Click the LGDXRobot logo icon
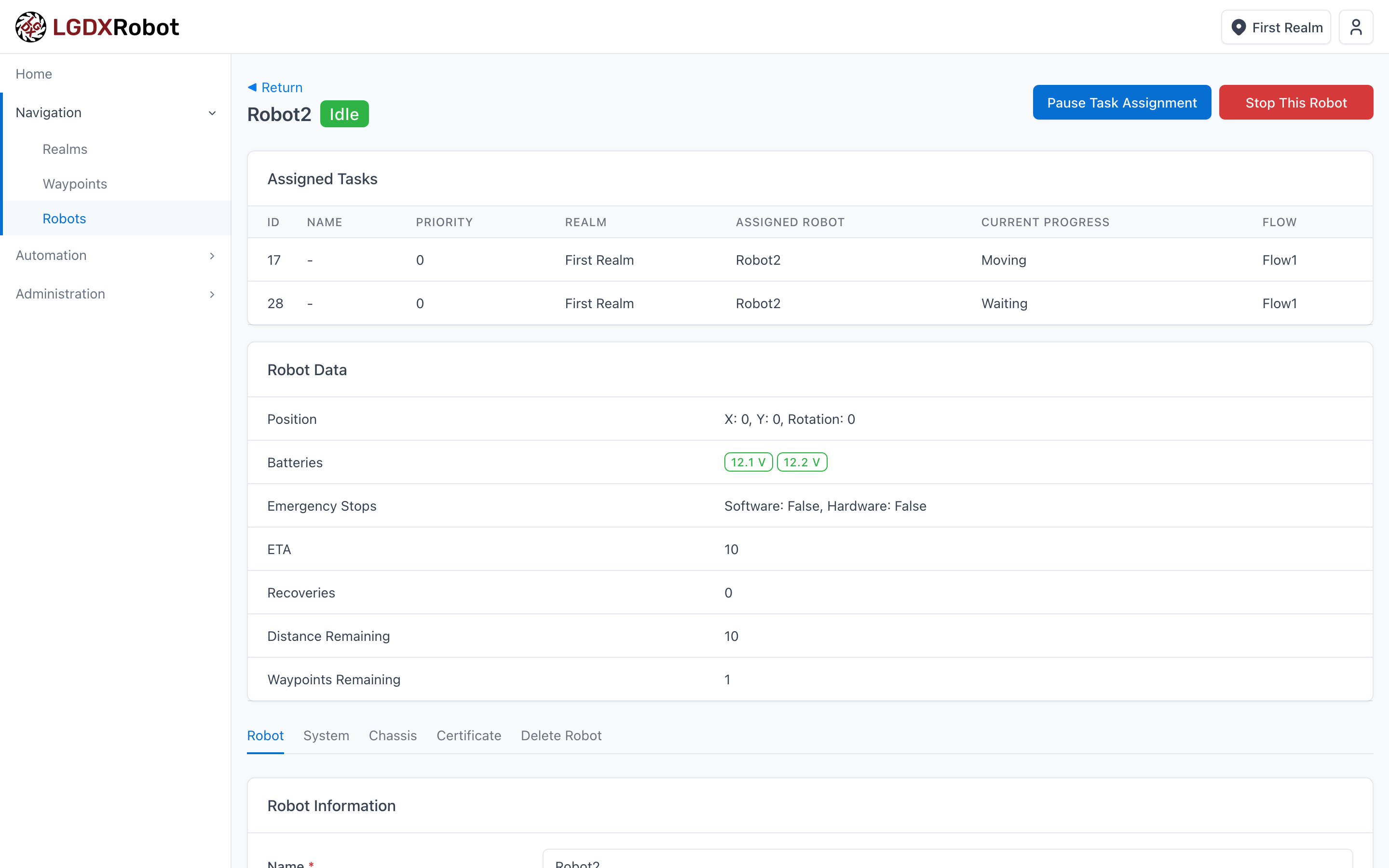The height and width of the screenshot is (868, 1389). 30,27
